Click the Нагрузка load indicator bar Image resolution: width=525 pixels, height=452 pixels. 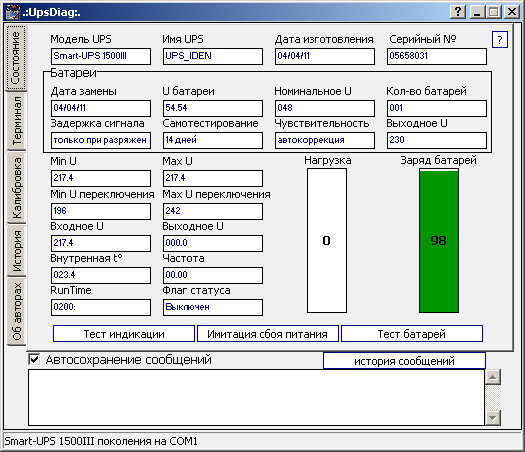tap(327, 241)
